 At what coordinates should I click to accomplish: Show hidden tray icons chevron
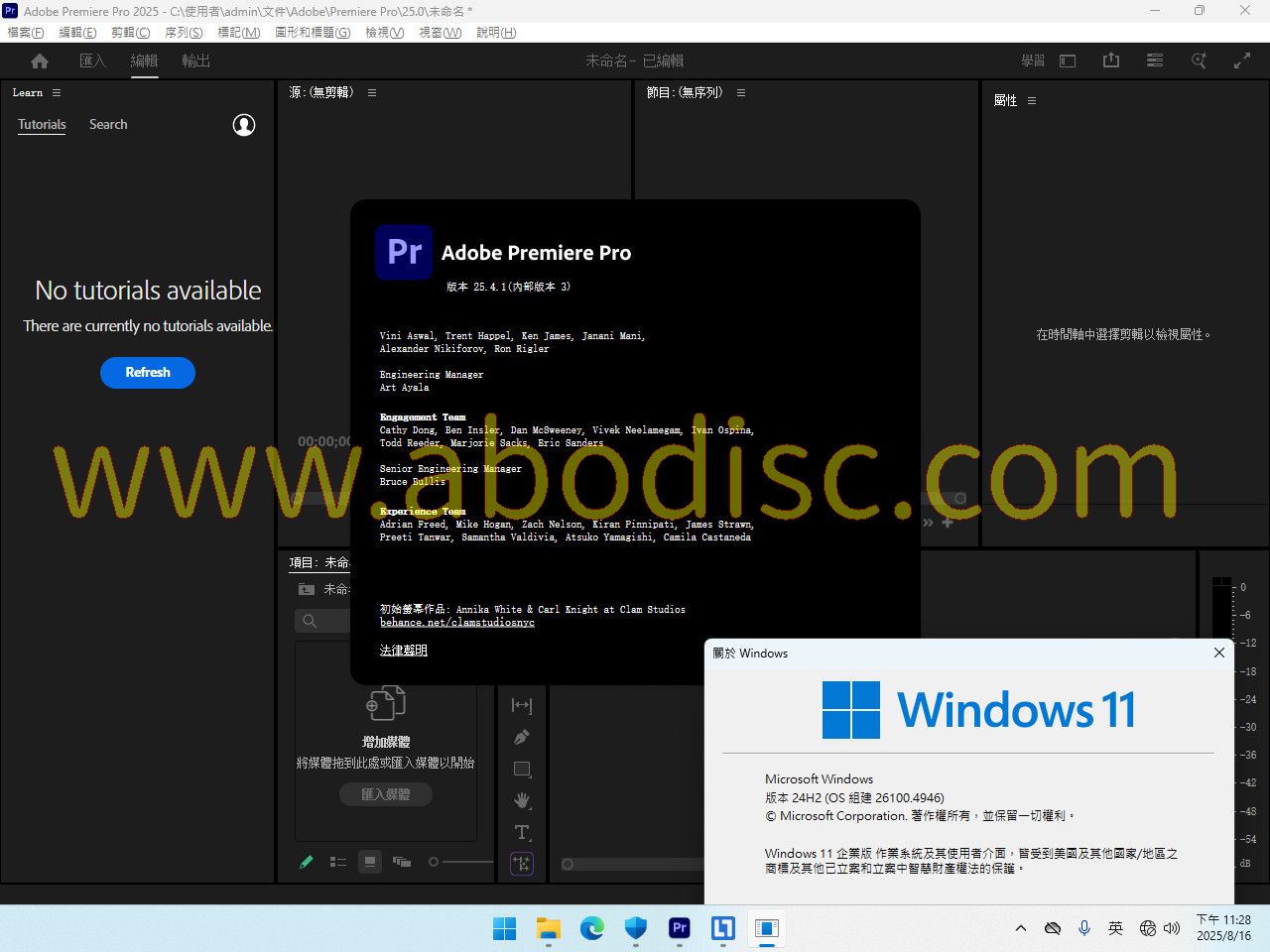(1021, 928)
